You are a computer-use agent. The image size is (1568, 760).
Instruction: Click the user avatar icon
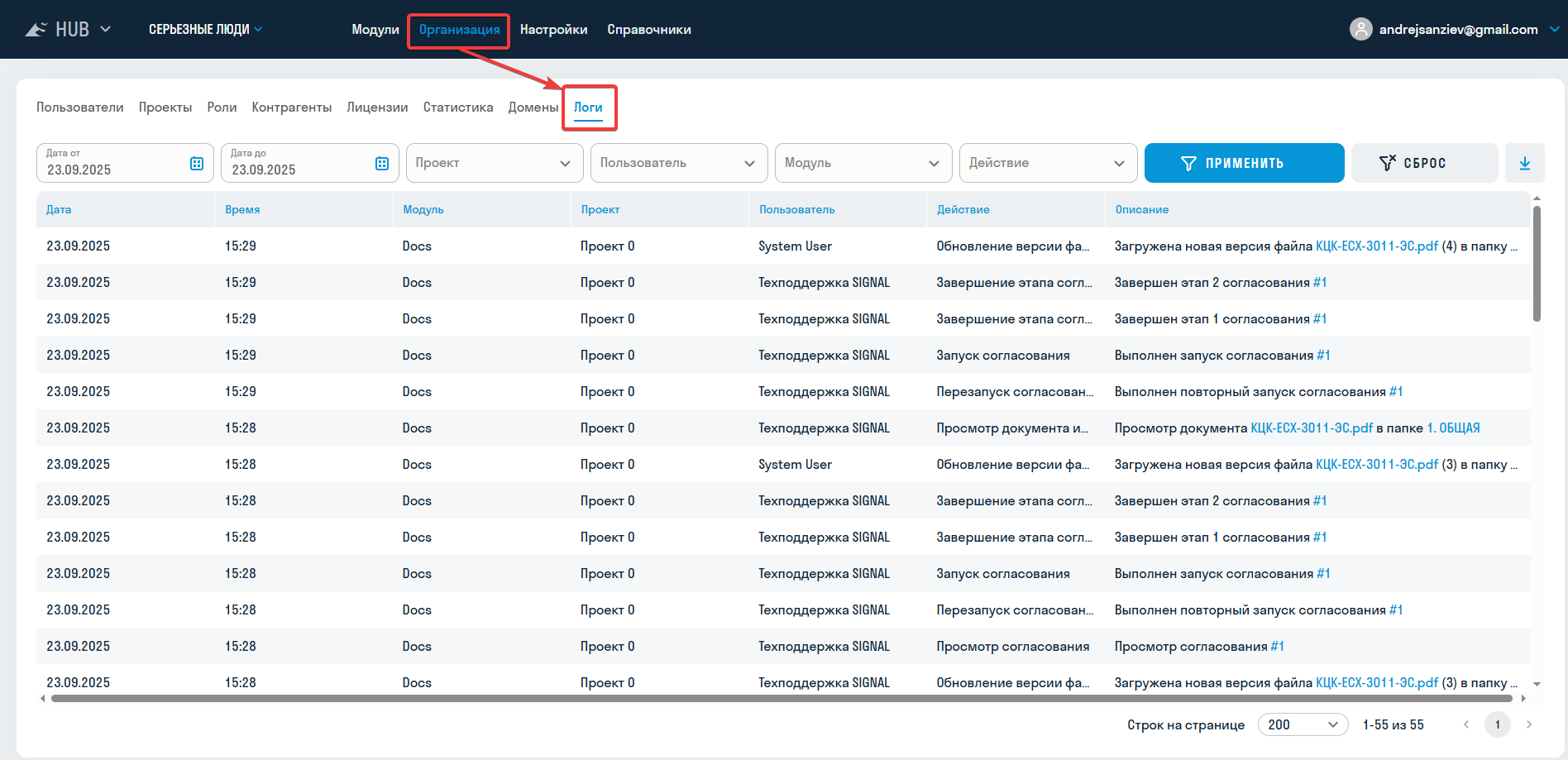point(1360,30)
